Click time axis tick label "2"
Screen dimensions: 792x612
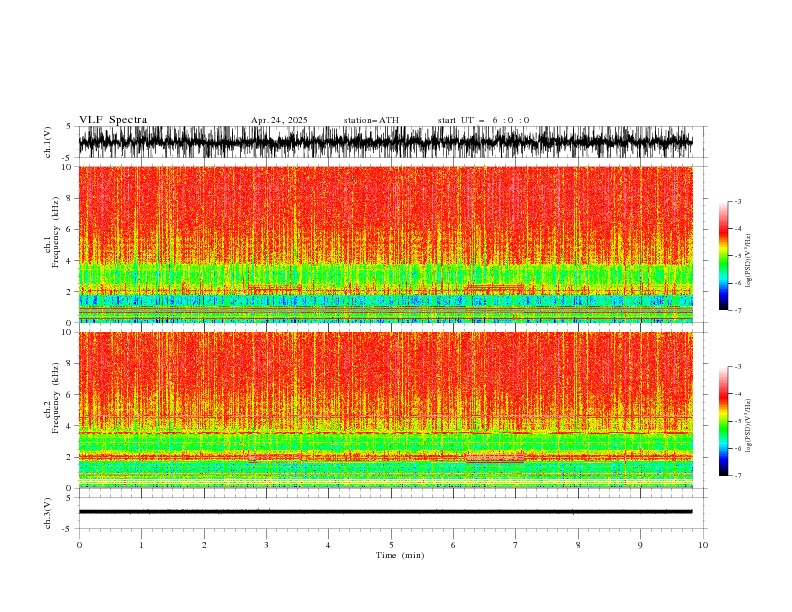point(204,545)
